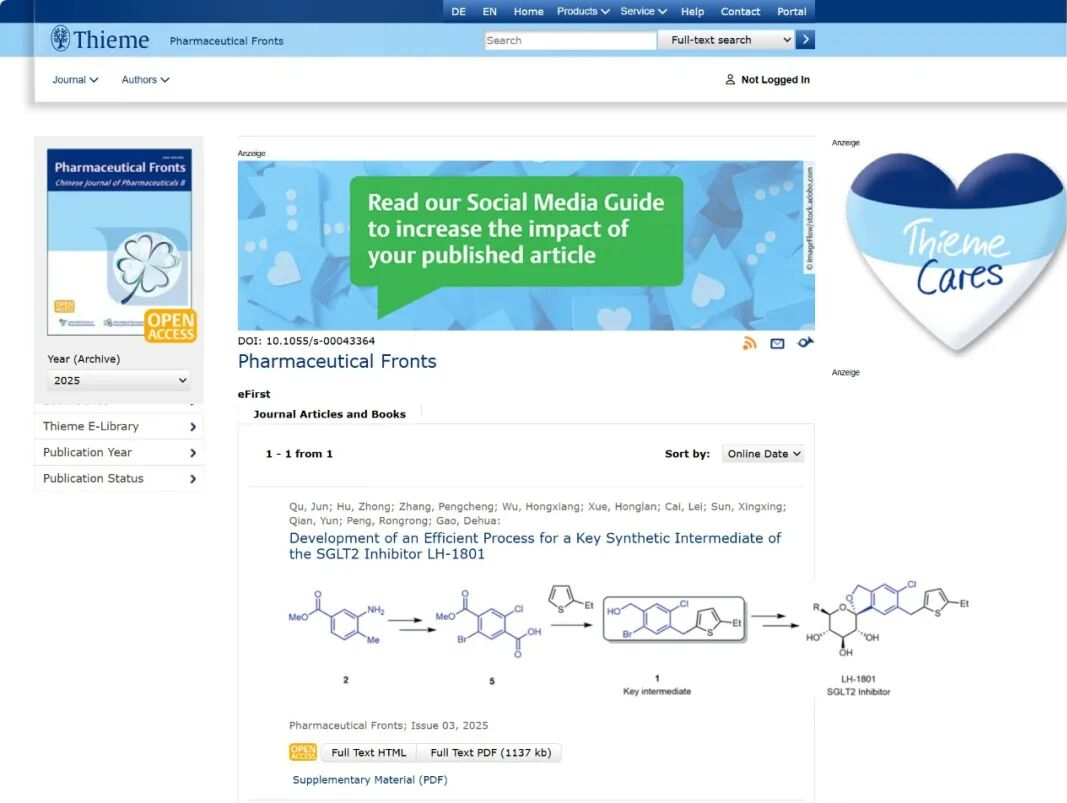
Task: Open the Year (Archive) 2025 dropdown
Action: pyautogui.click(x=120, y=380)
